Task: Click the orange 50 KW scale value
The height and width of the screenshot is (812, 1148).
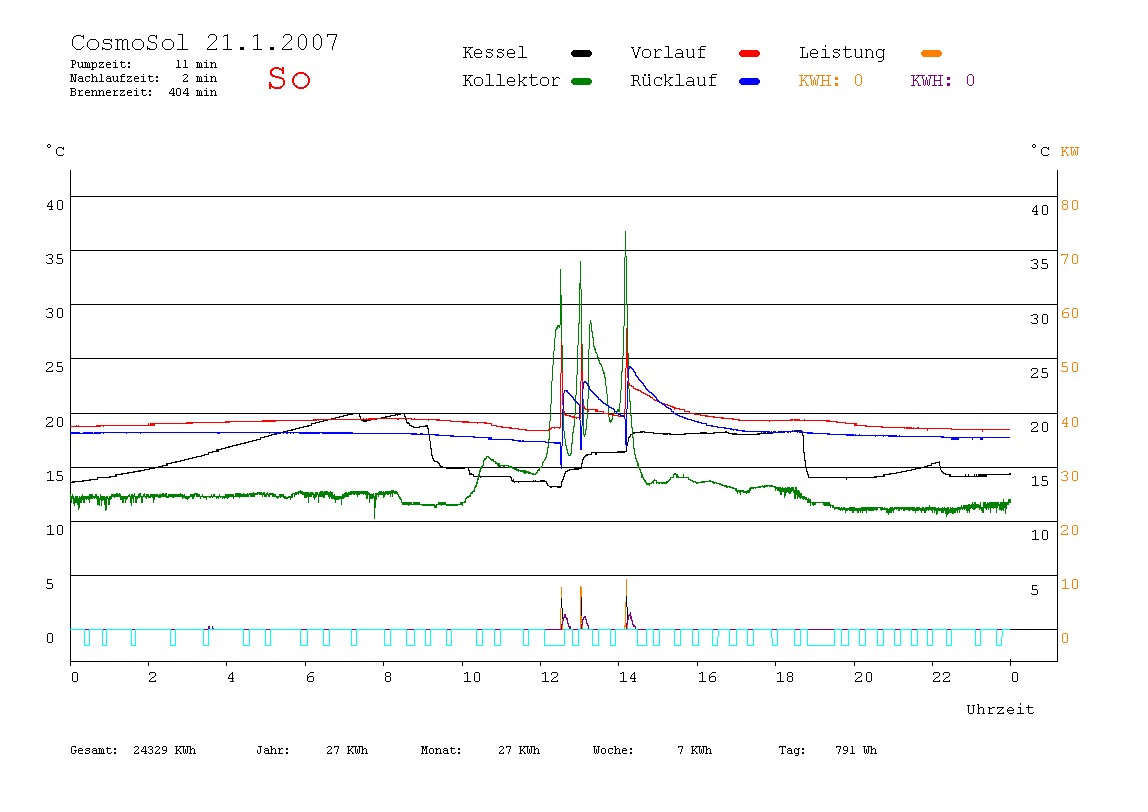Action: click(1070, 367)
